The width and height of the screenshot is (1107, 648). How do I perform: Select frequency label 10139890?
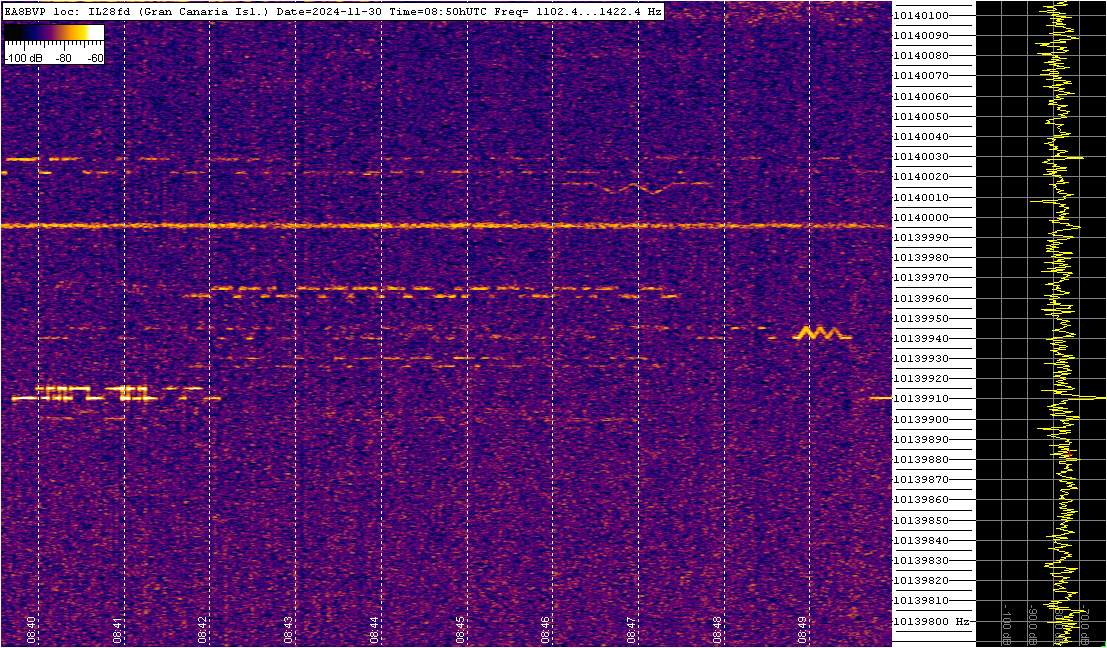click(921, 439)
